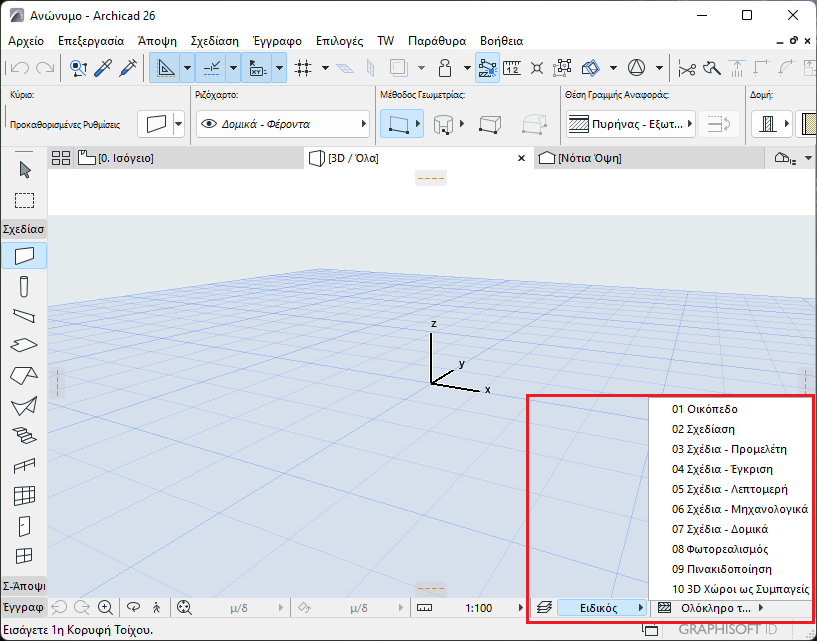Open the 1:100 scale dropdown
Image resolution: width=817 pixels, height=641 pixels.
478,607
